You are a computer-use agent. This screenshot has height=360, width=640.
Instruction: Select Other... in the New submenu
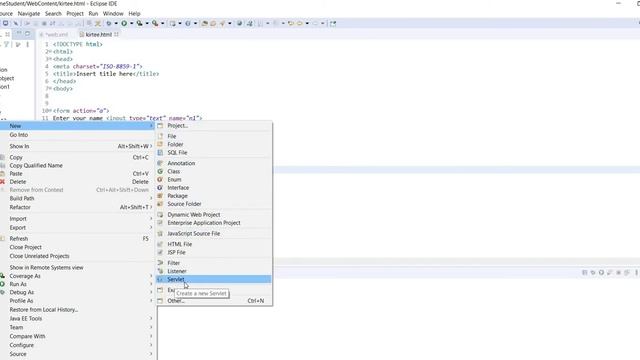click(214, 301)
